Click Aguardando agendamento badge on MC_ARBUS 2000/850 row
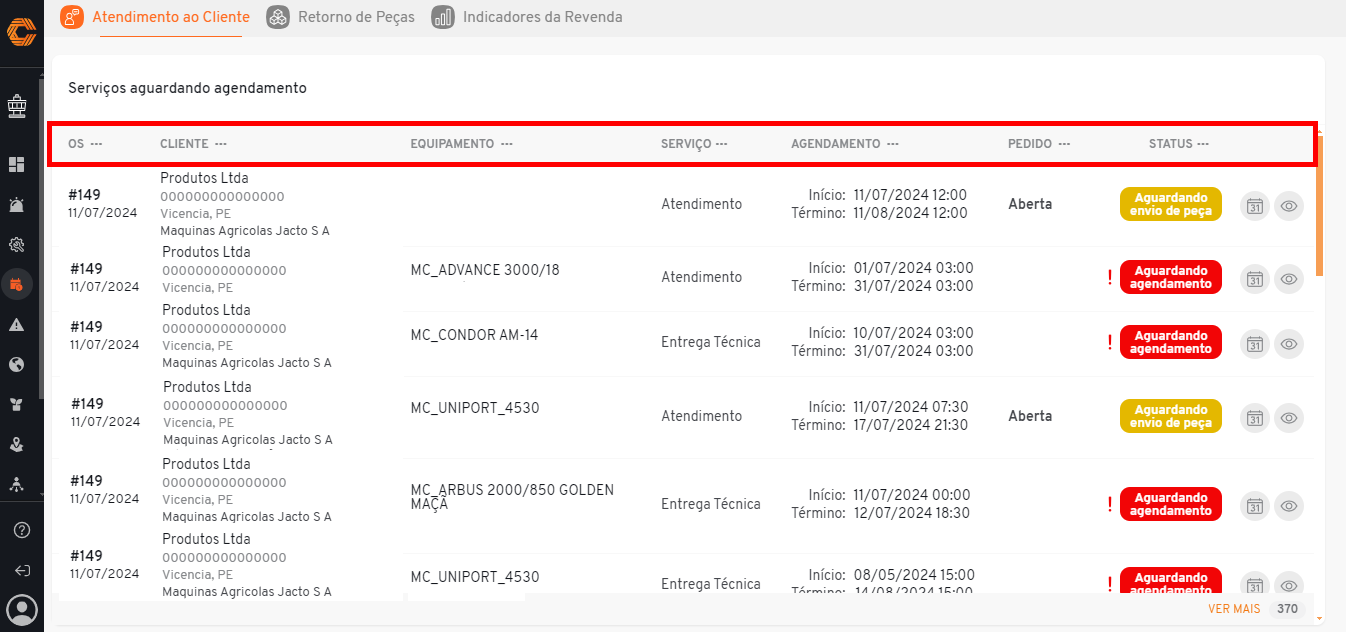1346x632 pixels. point(1170,504)
